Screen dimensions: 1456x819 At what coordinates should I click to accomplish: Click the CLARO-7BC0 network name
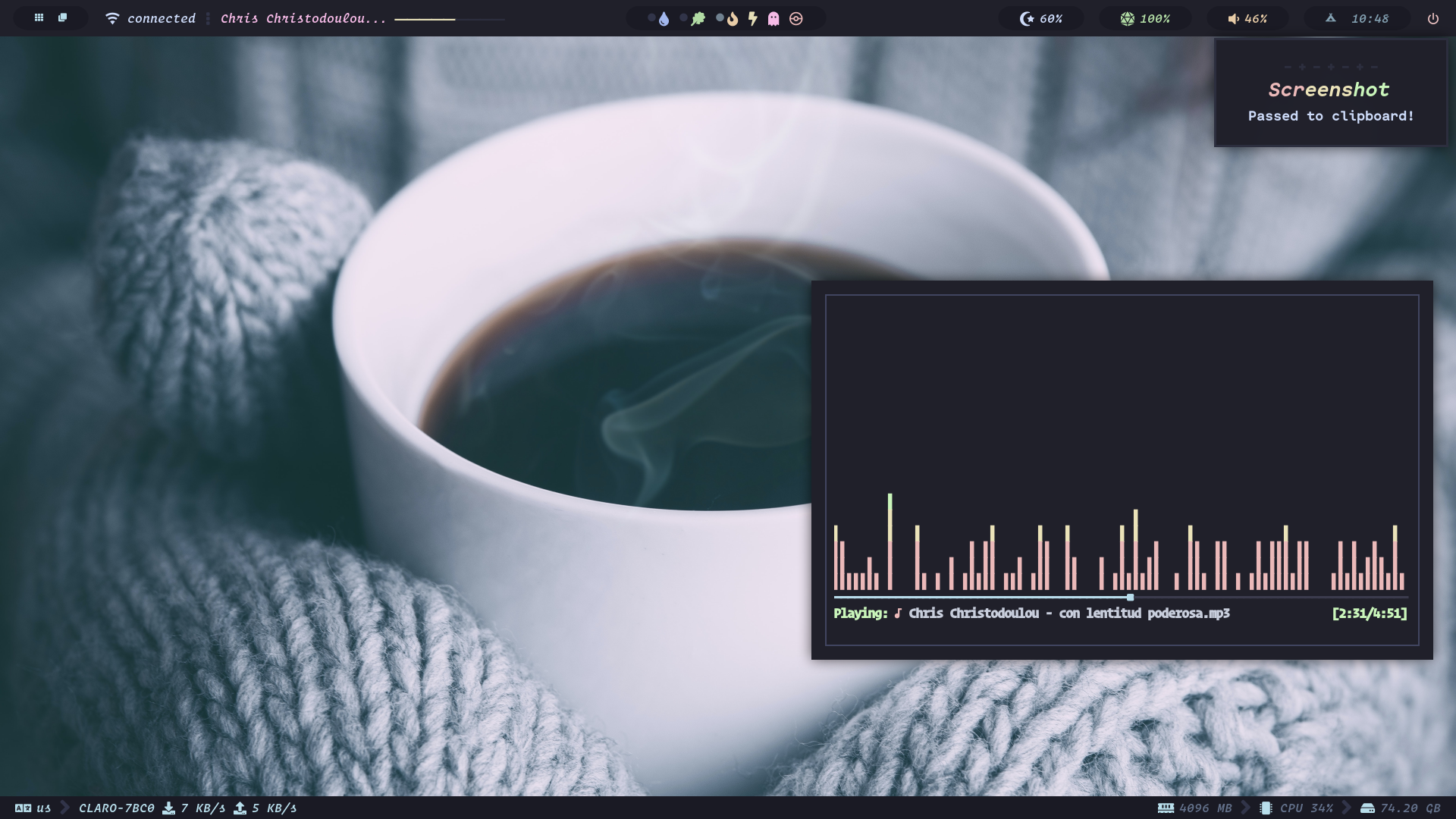pos(116,808)
